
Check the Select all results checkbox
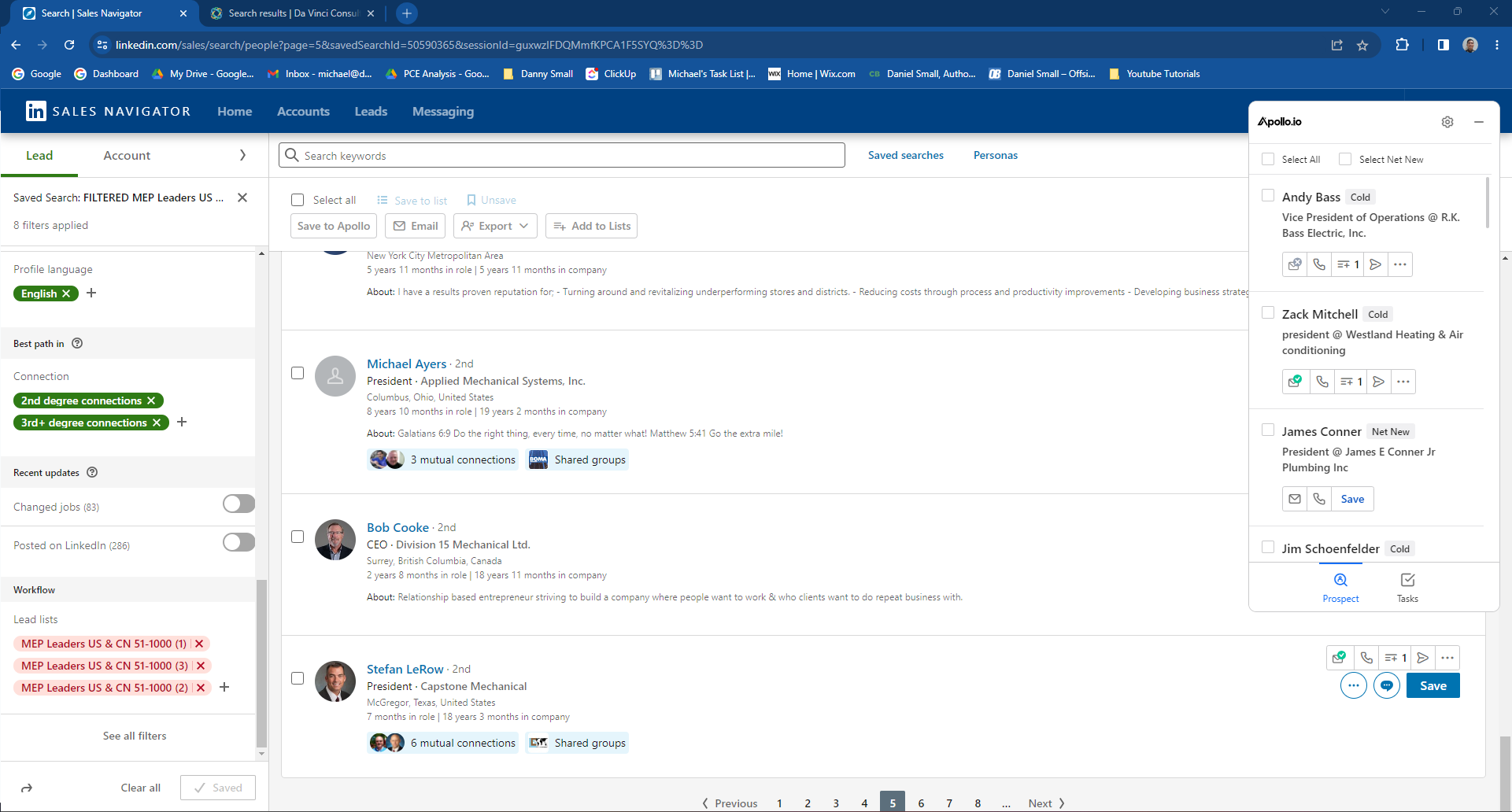(x=298, y=200)
